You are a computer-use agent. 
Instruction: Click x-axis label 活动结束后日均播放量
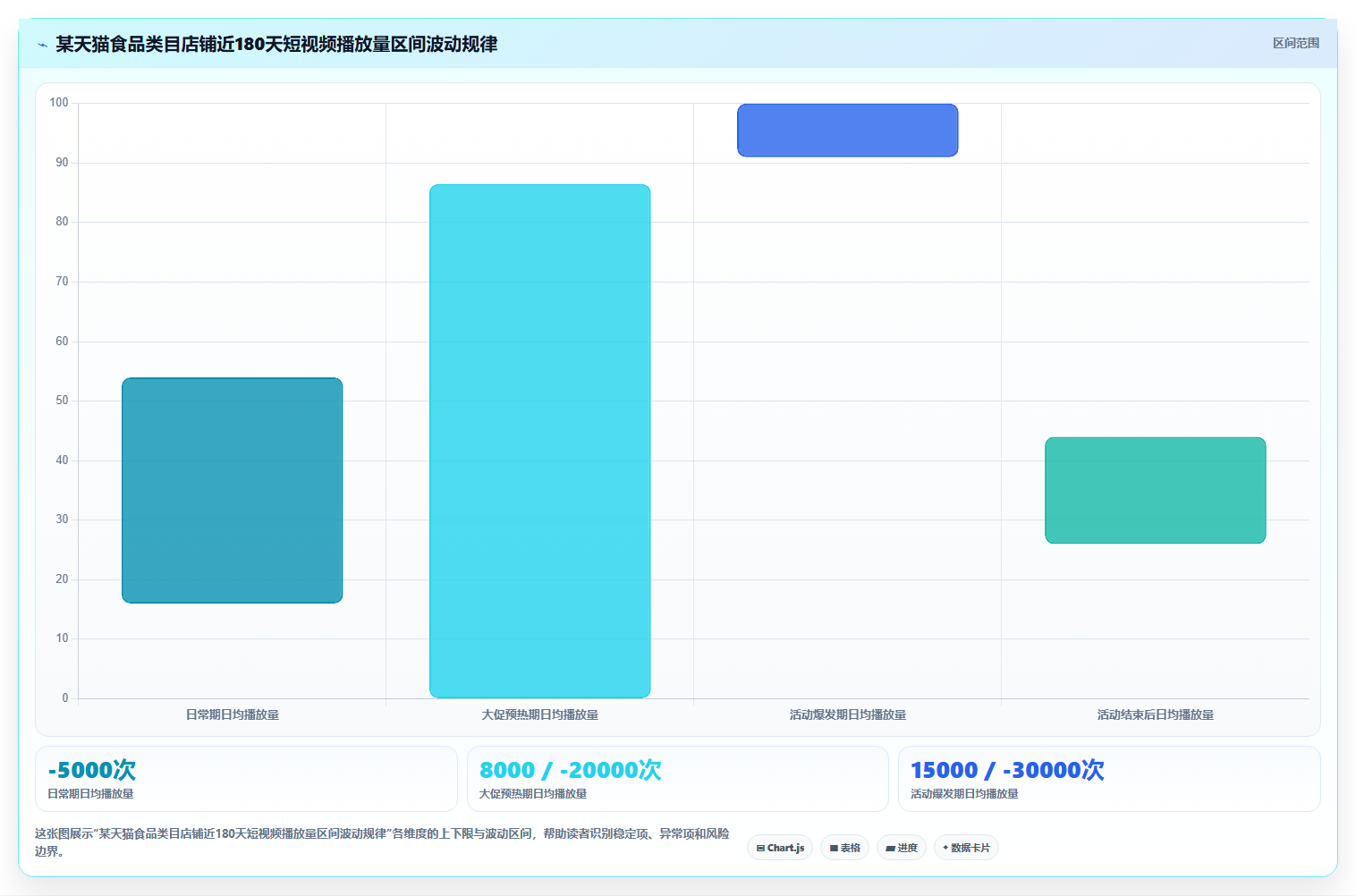(1156, 714)
